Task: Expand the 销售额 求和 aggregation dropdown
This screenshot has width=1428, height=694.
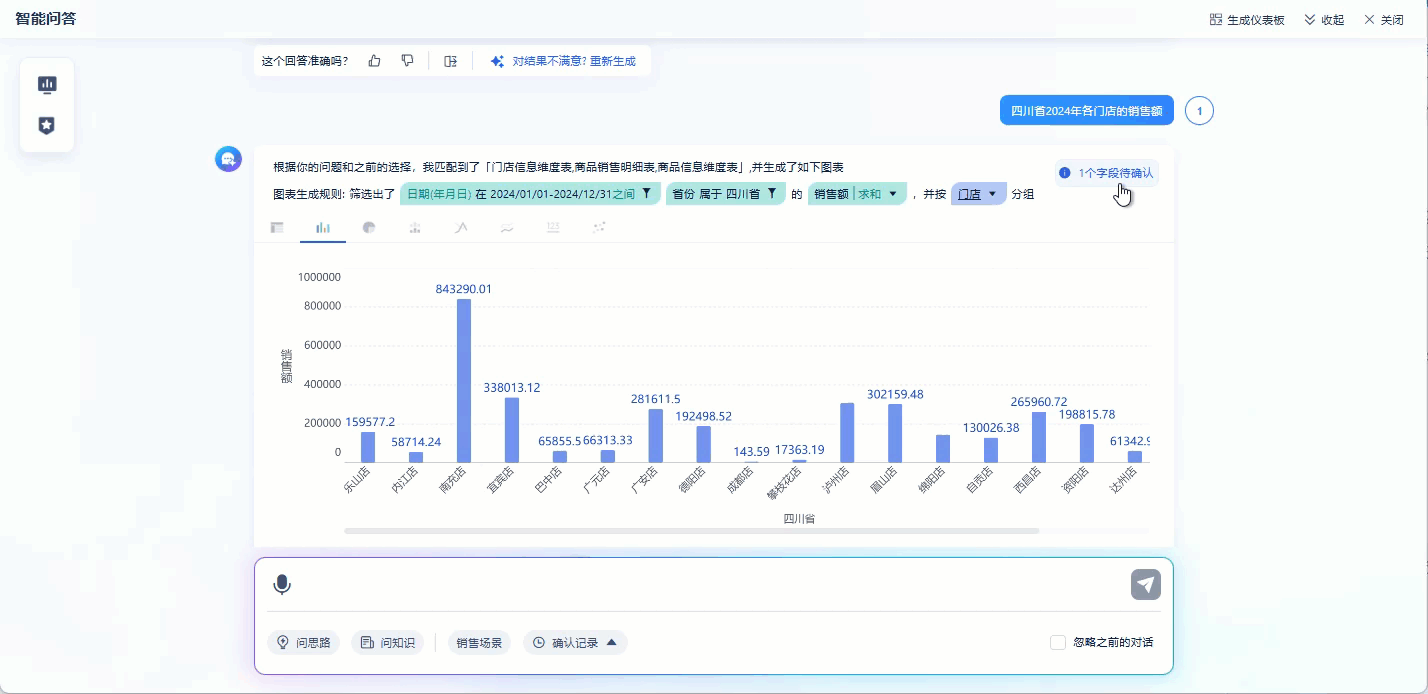Action: [x=892, y=194]
